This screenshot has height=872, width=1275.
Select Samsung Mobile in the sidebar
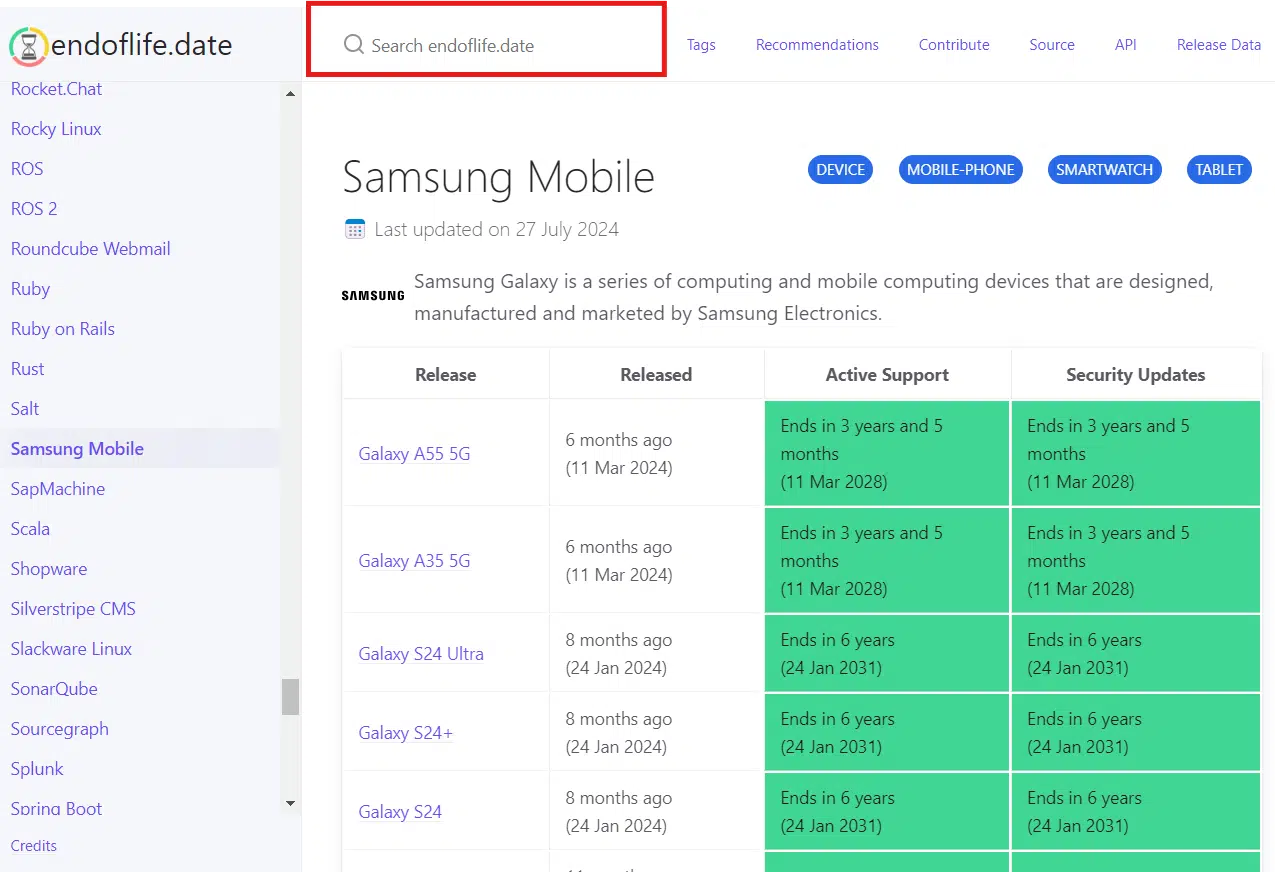coord(77,449)
